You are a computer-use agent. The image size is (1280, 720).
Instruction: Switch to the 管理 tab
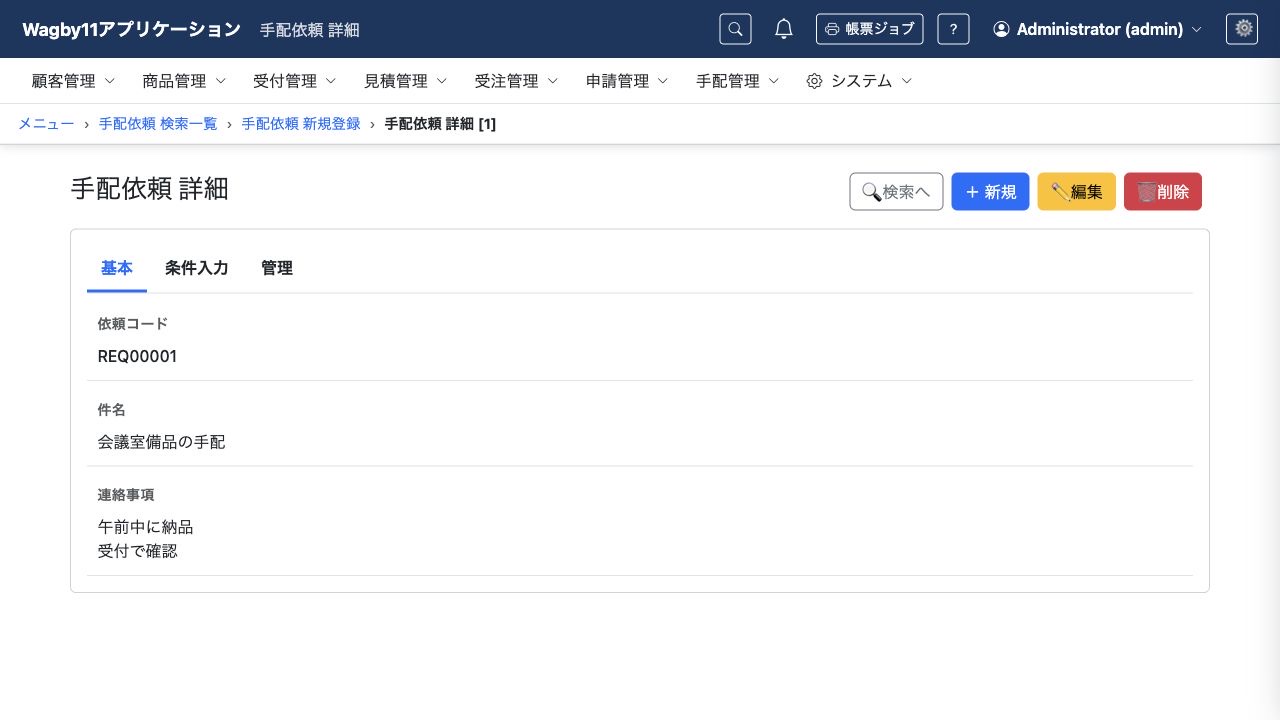point(277,268)
